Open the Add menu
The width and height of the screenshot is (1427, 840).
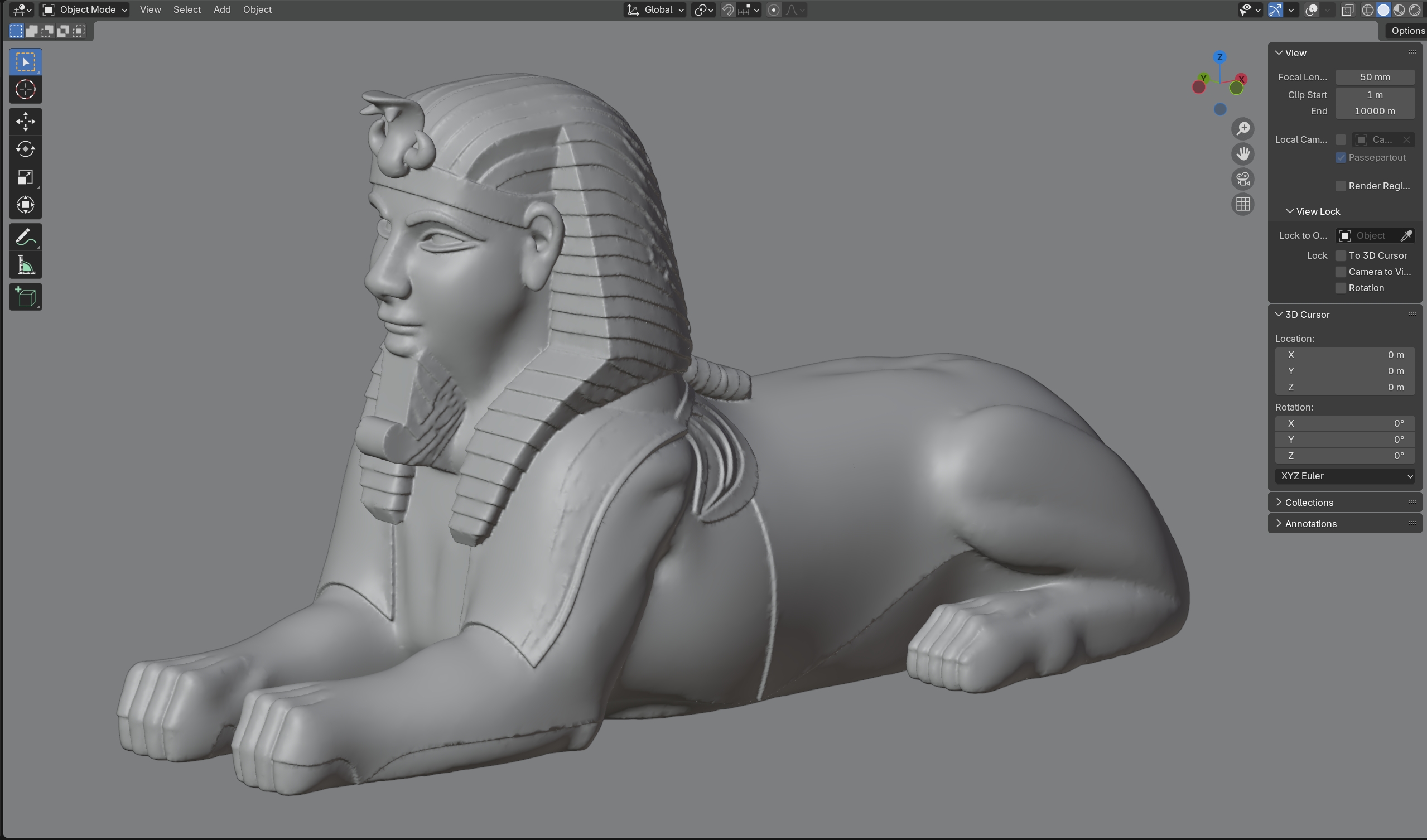tap(222, 9)
